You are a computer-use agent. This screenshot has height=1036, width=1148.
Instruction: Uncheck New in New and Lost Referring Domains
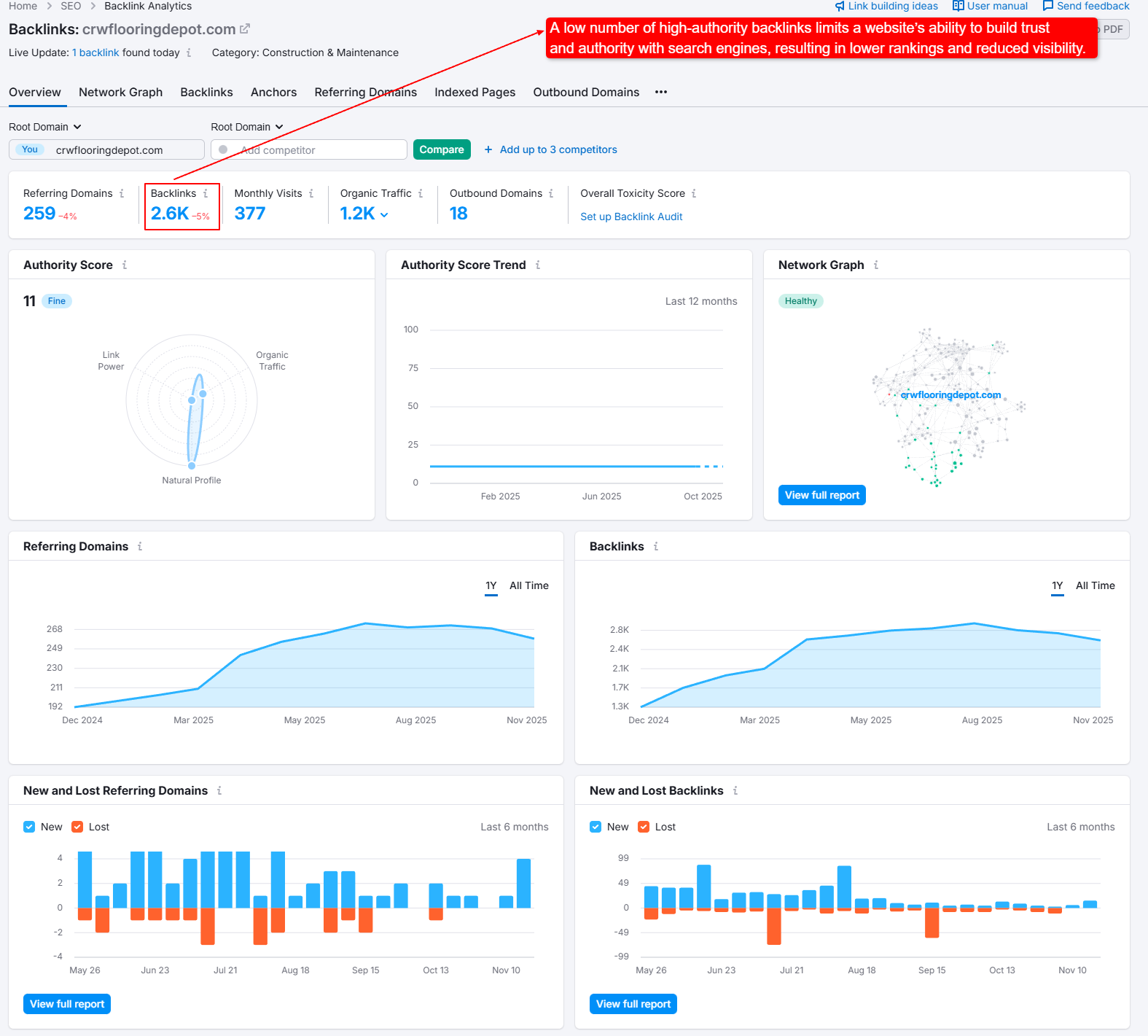pyautogui.click(x=29, y=827)
